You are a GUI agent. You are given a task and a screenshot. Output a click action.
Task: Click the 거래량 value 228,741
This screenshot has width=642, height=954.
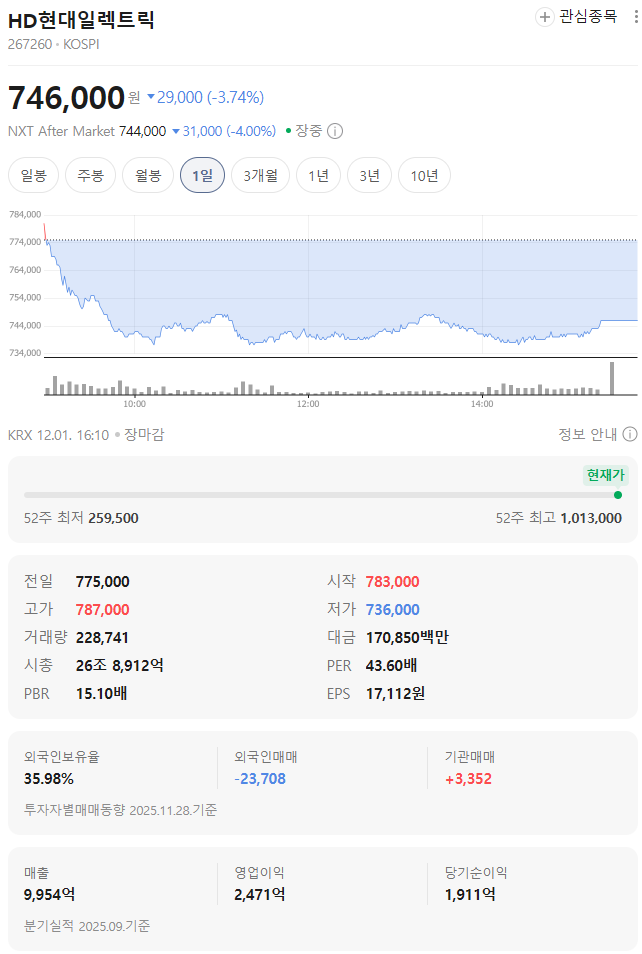(x=102, y=637)
